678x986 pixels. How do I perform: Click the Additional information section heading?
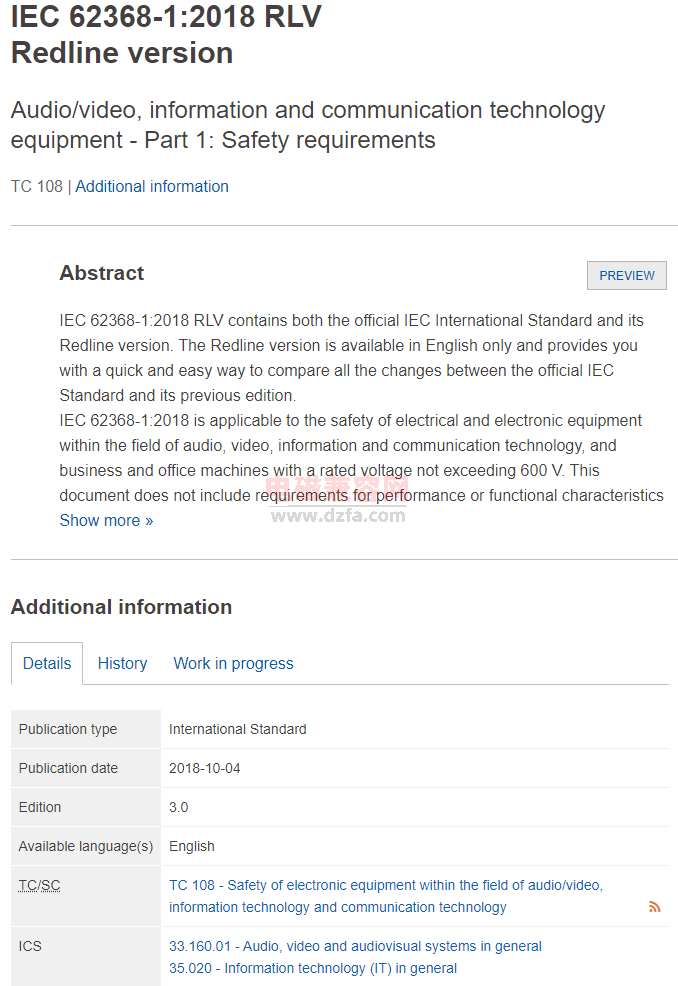click(121, 607)
